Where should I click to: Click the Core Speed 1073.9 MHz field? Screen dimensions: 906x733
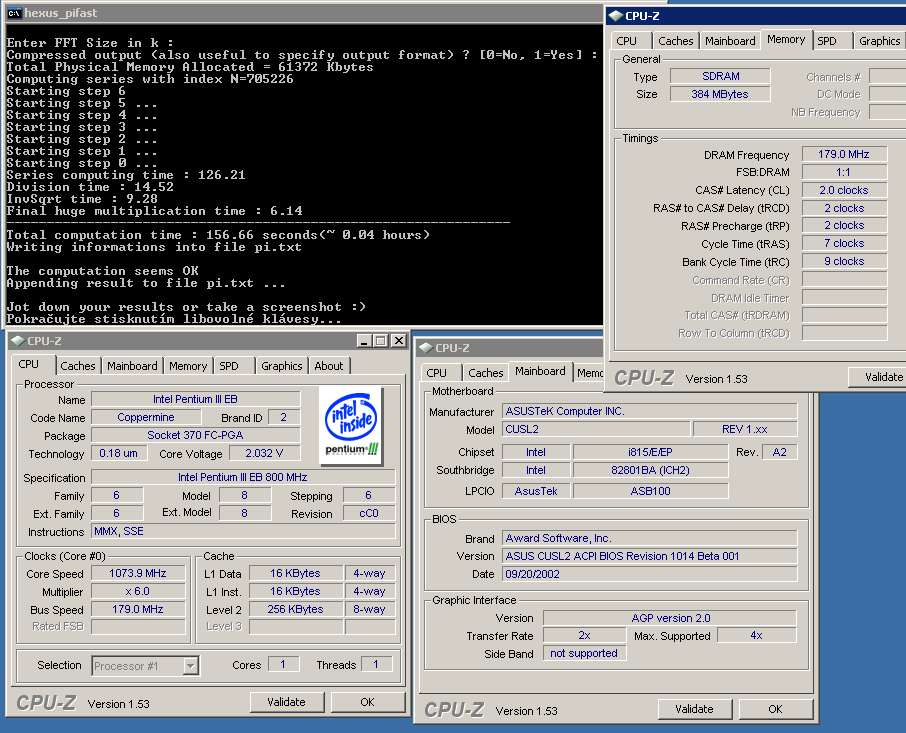click(x=138, y=574)
